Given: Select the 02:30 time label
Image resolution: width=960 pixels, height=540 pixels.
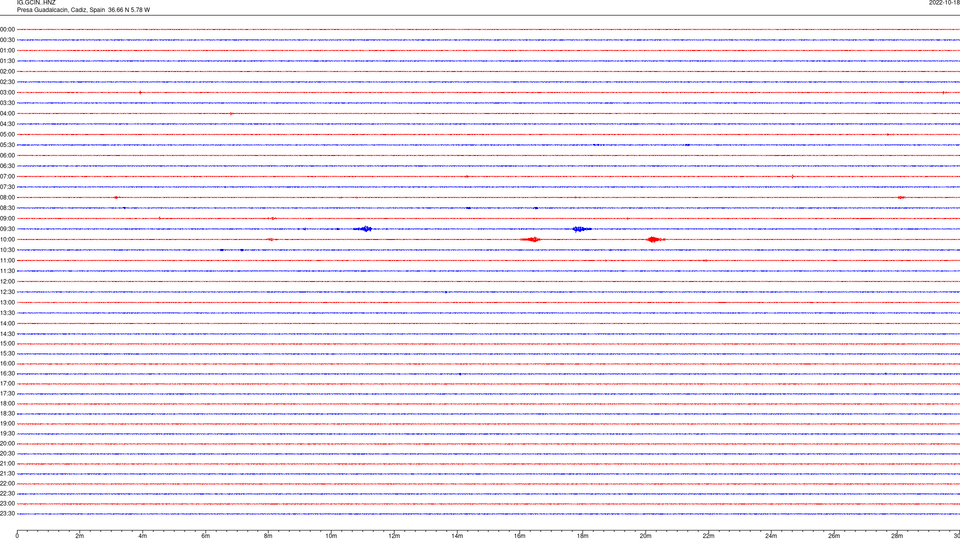Looking at the screenshot, I should coord(7,82).
